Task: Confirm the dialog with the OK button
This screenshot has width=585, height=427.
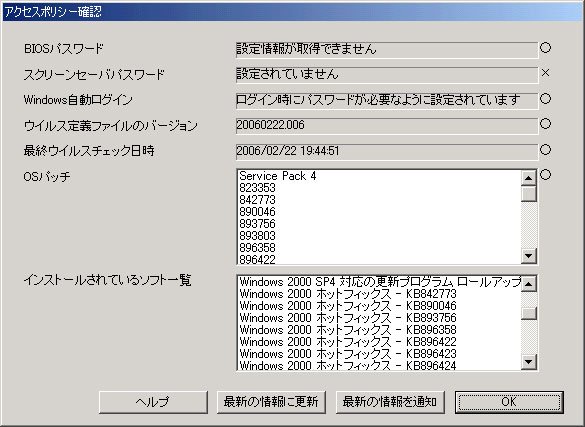Action: point(509,402)
